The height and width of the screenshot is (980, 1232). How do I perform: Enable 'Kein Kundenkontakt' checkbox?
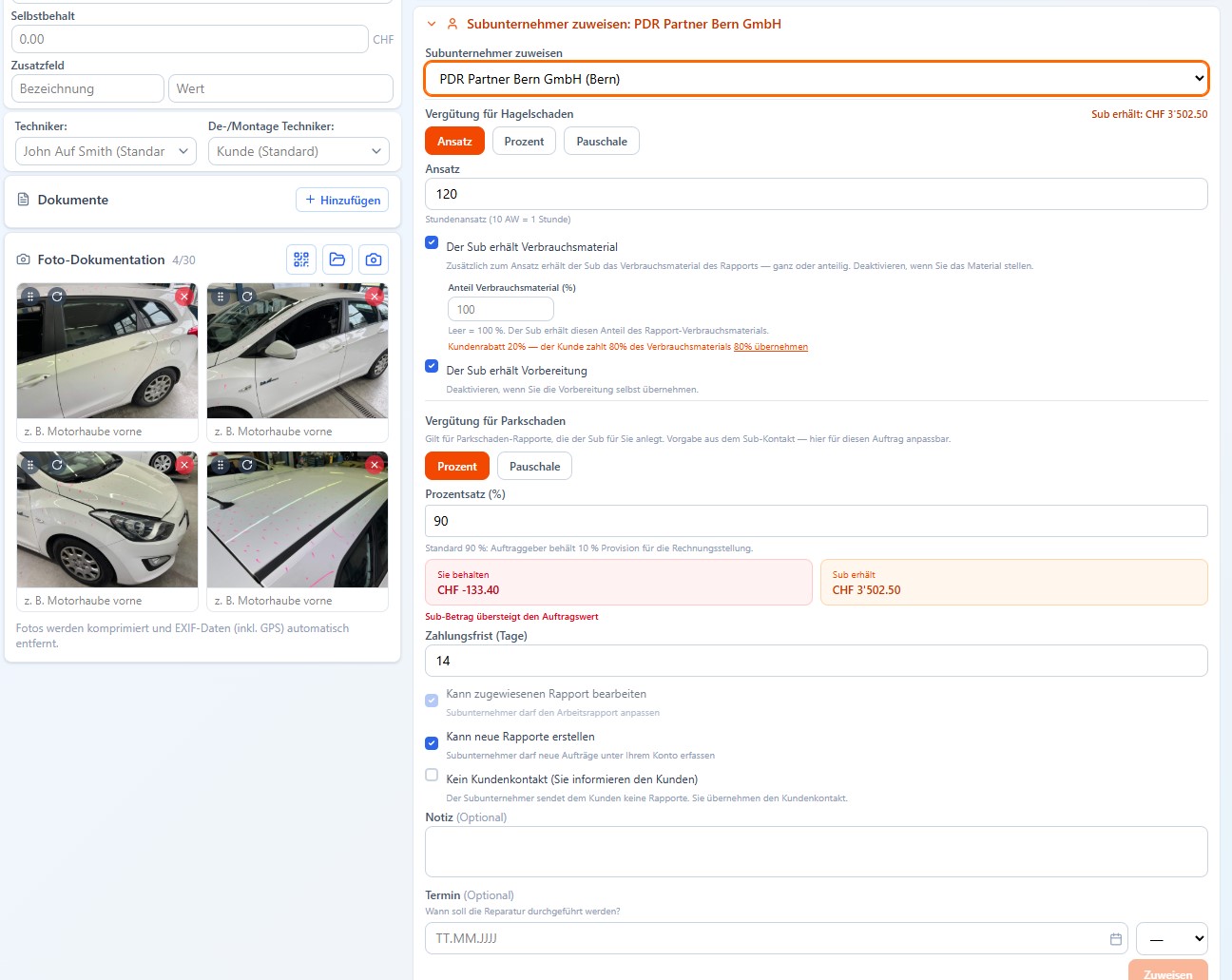tap(432, 775)
